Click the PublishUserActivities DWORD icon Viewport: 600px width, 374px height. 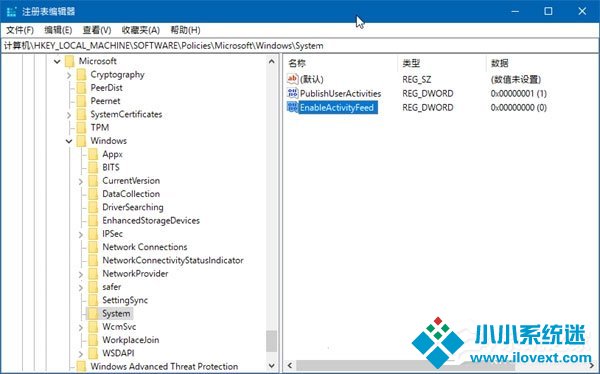pos(292,93)
